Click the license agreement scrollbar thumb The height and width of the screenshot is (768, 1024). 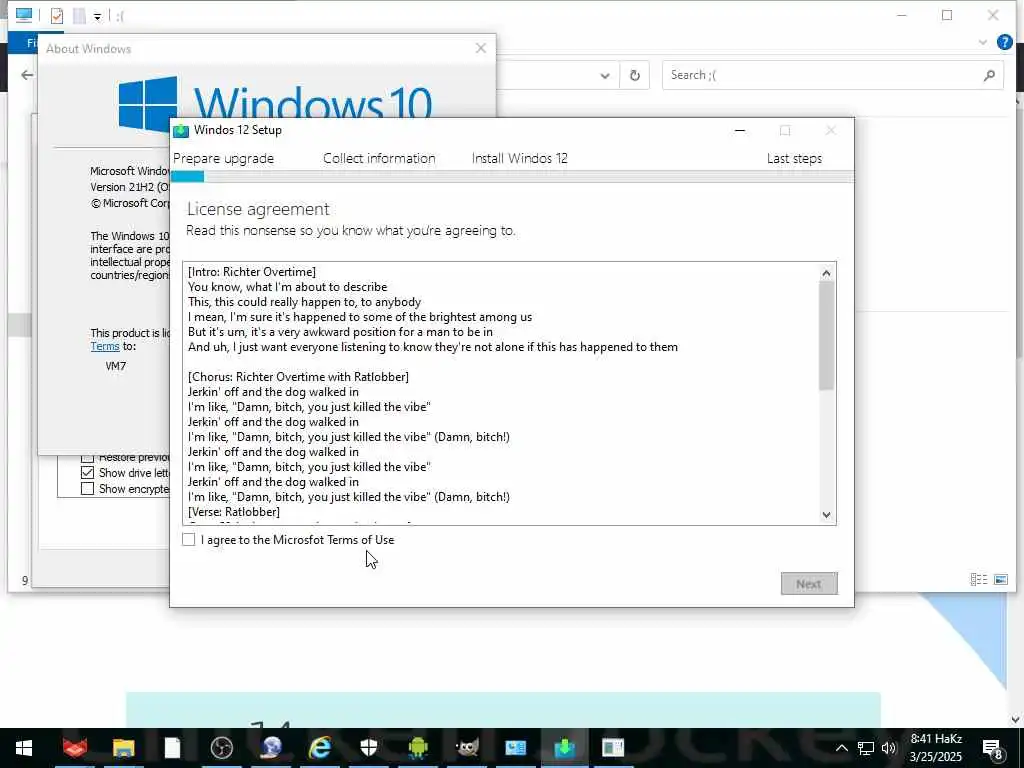pyautogui.click(x=827, y=336)
